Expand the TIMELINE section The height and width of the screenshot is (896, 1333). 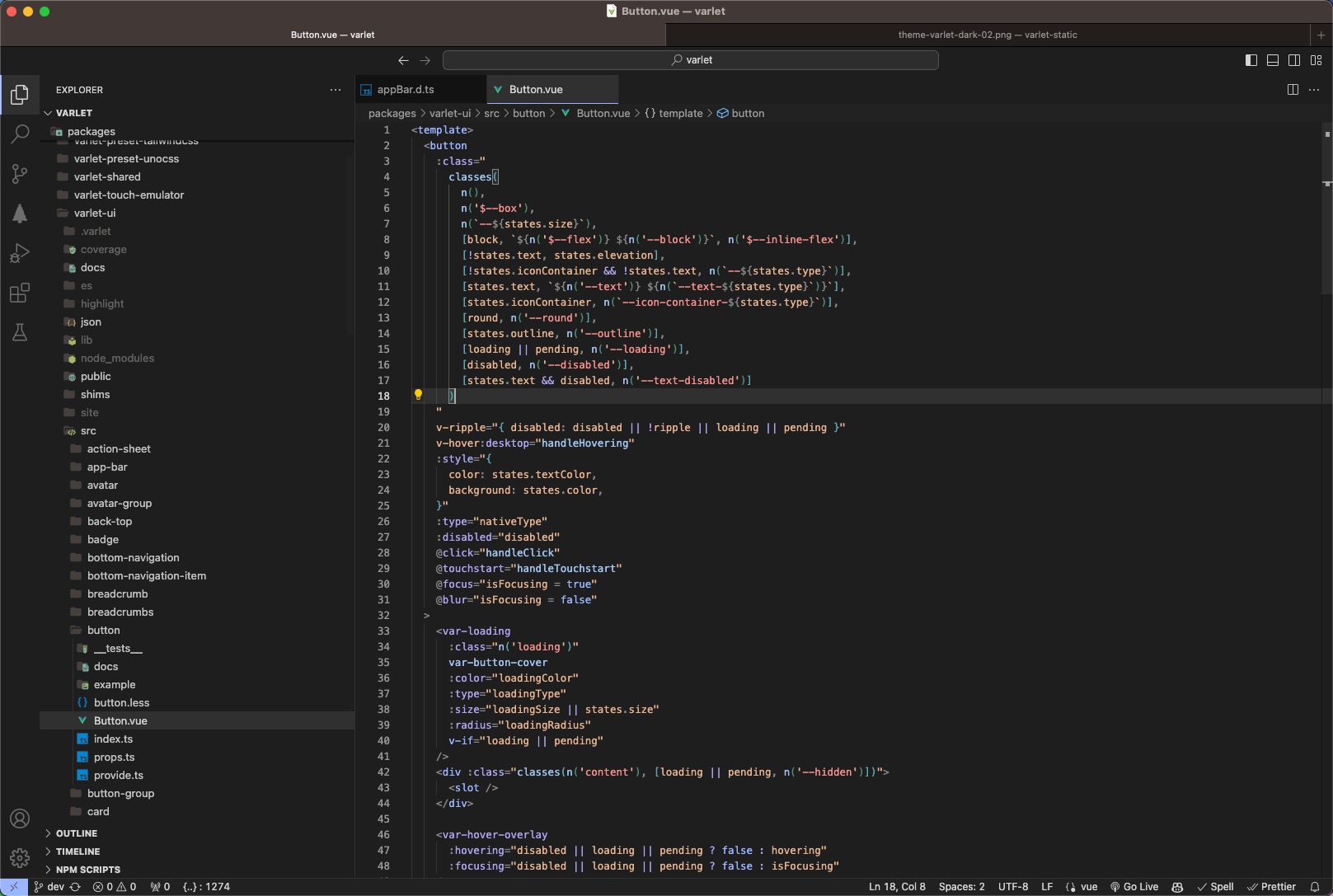(77, 851)
